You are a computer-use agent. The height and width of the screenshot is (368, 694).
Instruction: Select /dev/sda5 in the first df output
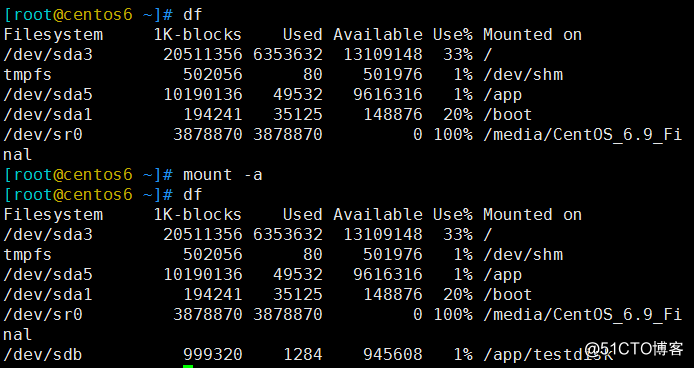[48, 95]
